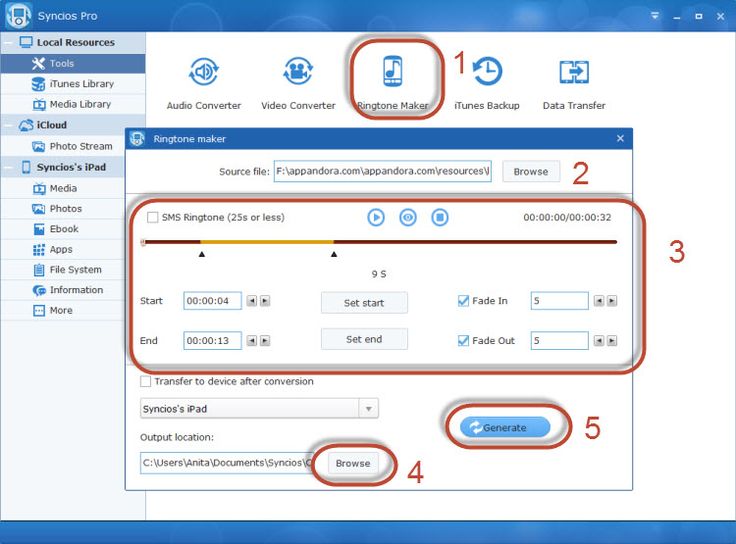Screen dimensions: 736x544
Task: Click the Fade In value field
Action: (560, 301)
